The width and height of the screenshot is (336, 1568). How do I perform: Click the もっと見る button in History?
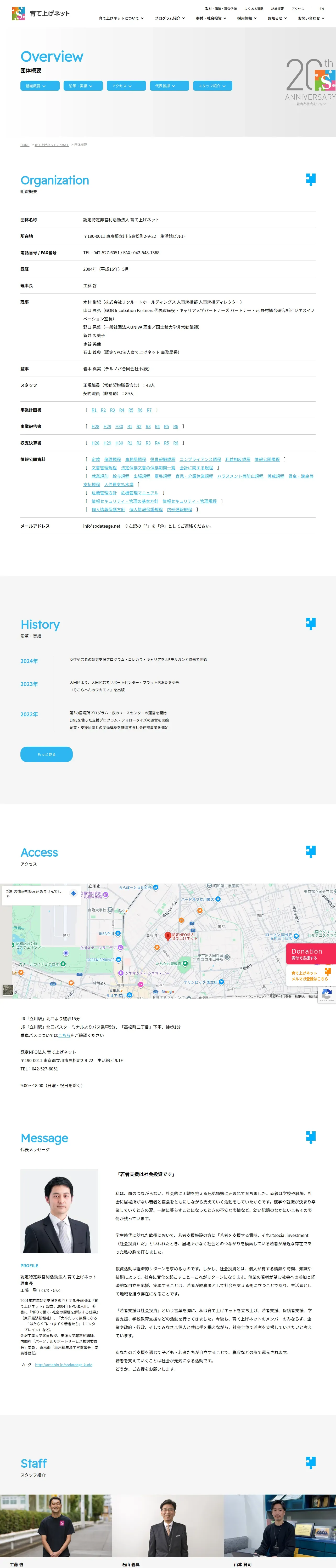coord(46,754)
